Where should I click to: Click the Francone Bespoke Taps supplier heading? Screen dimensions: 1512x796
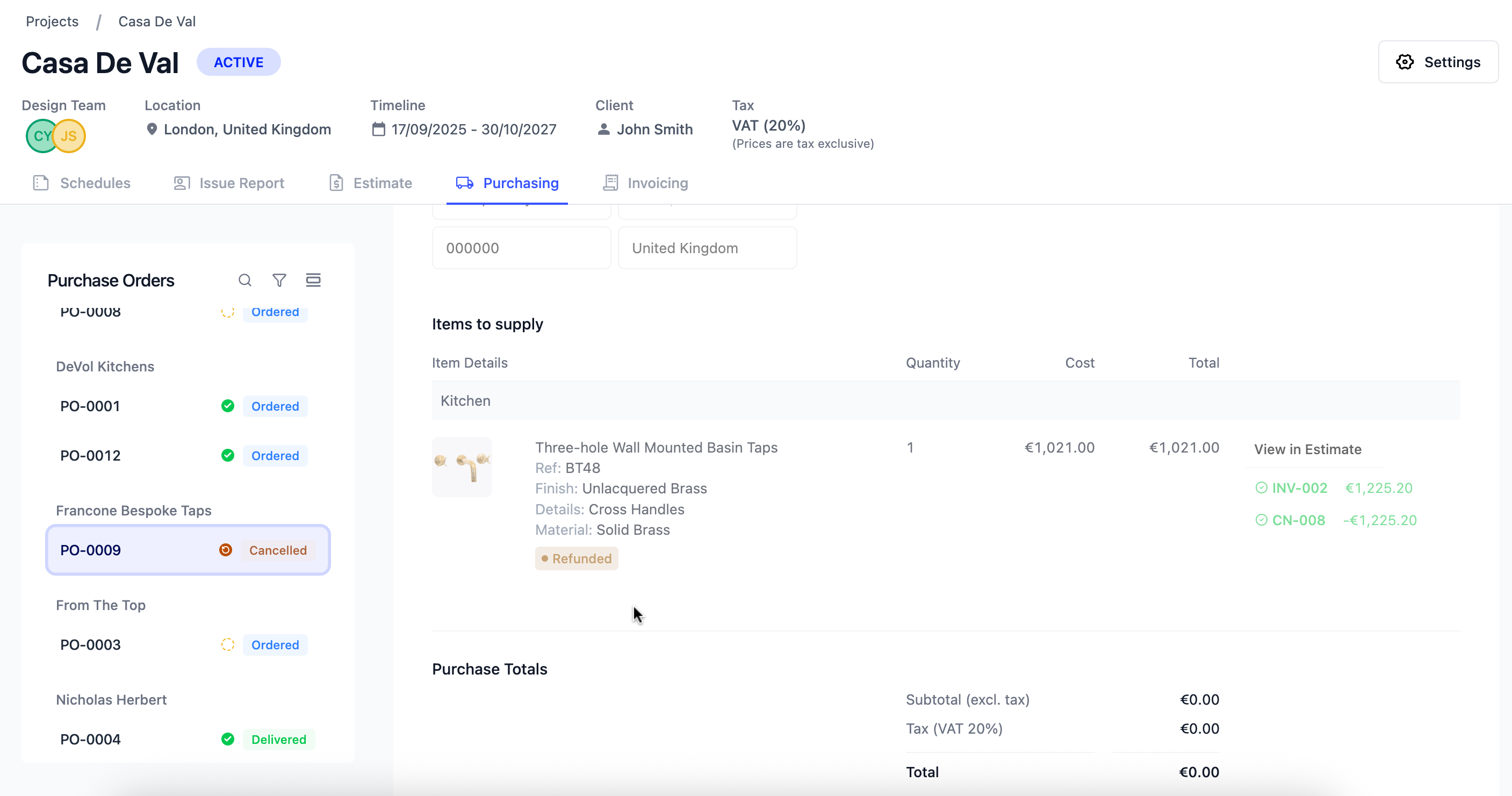point(134,511)
